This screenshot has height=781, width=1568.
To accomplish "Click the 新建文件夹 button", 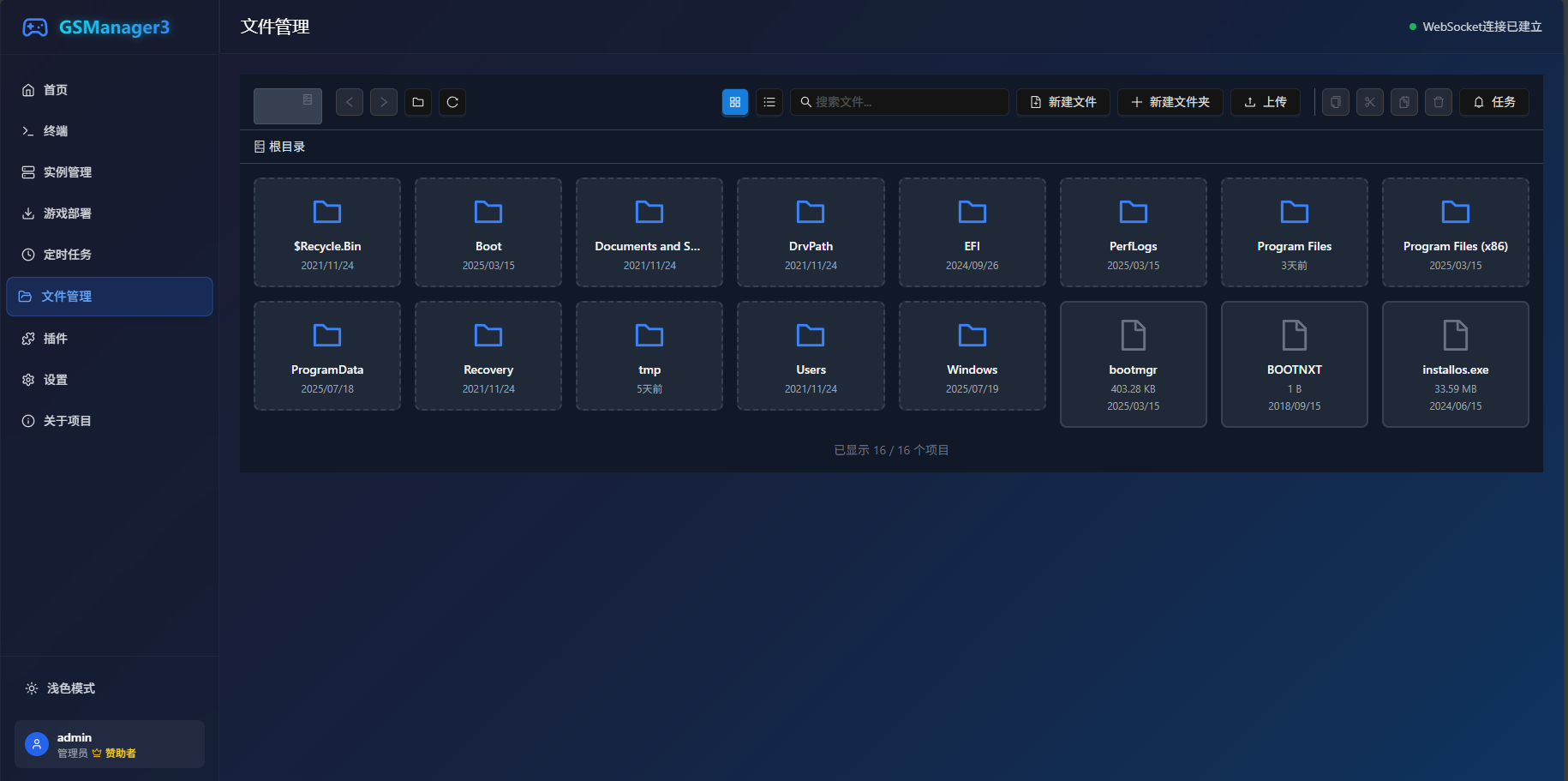I will 1170,102.
